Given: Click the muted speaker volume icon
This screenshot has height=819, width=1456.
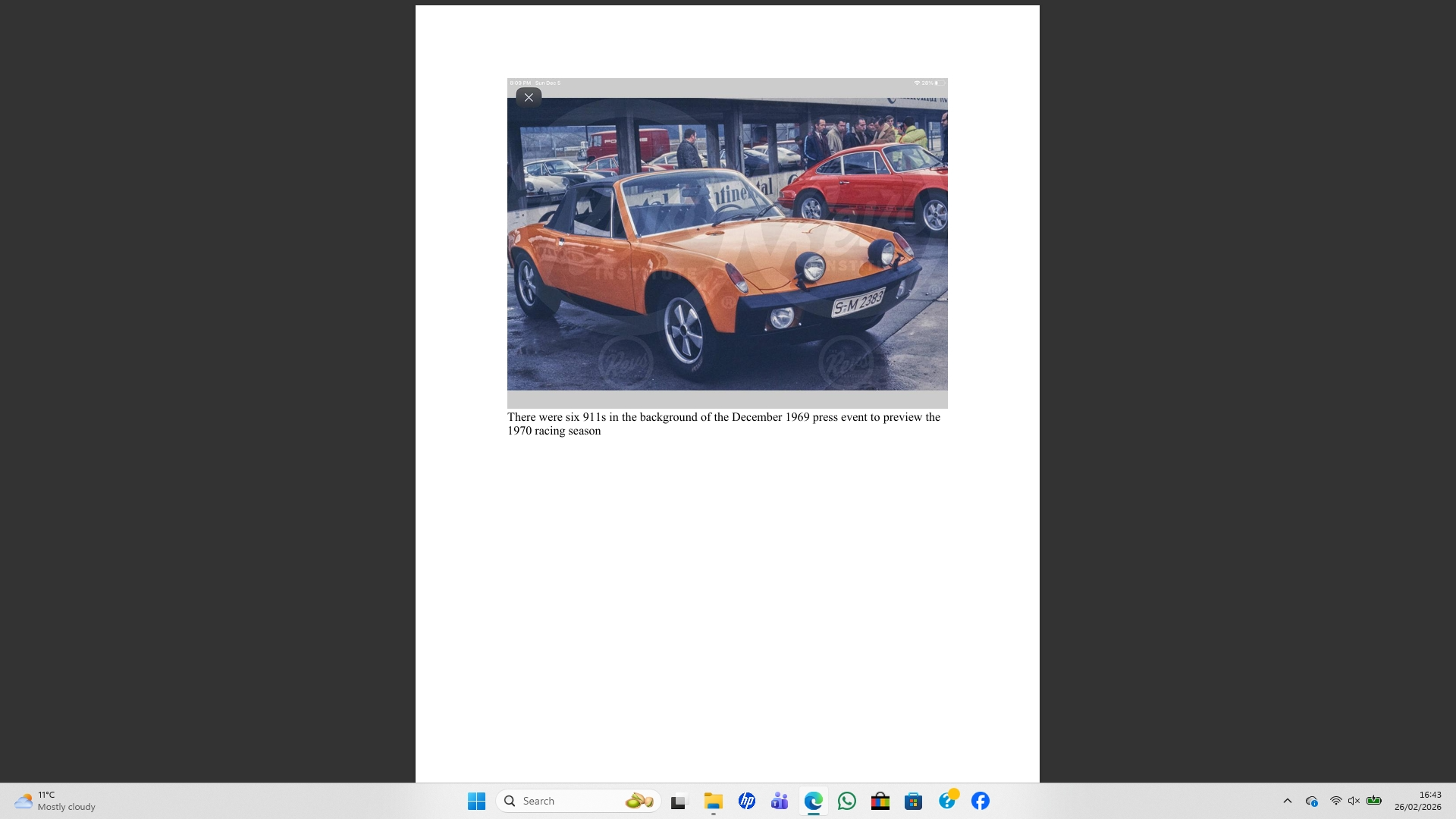Looking at the screenshot, I should click(x=1354, y=801).
